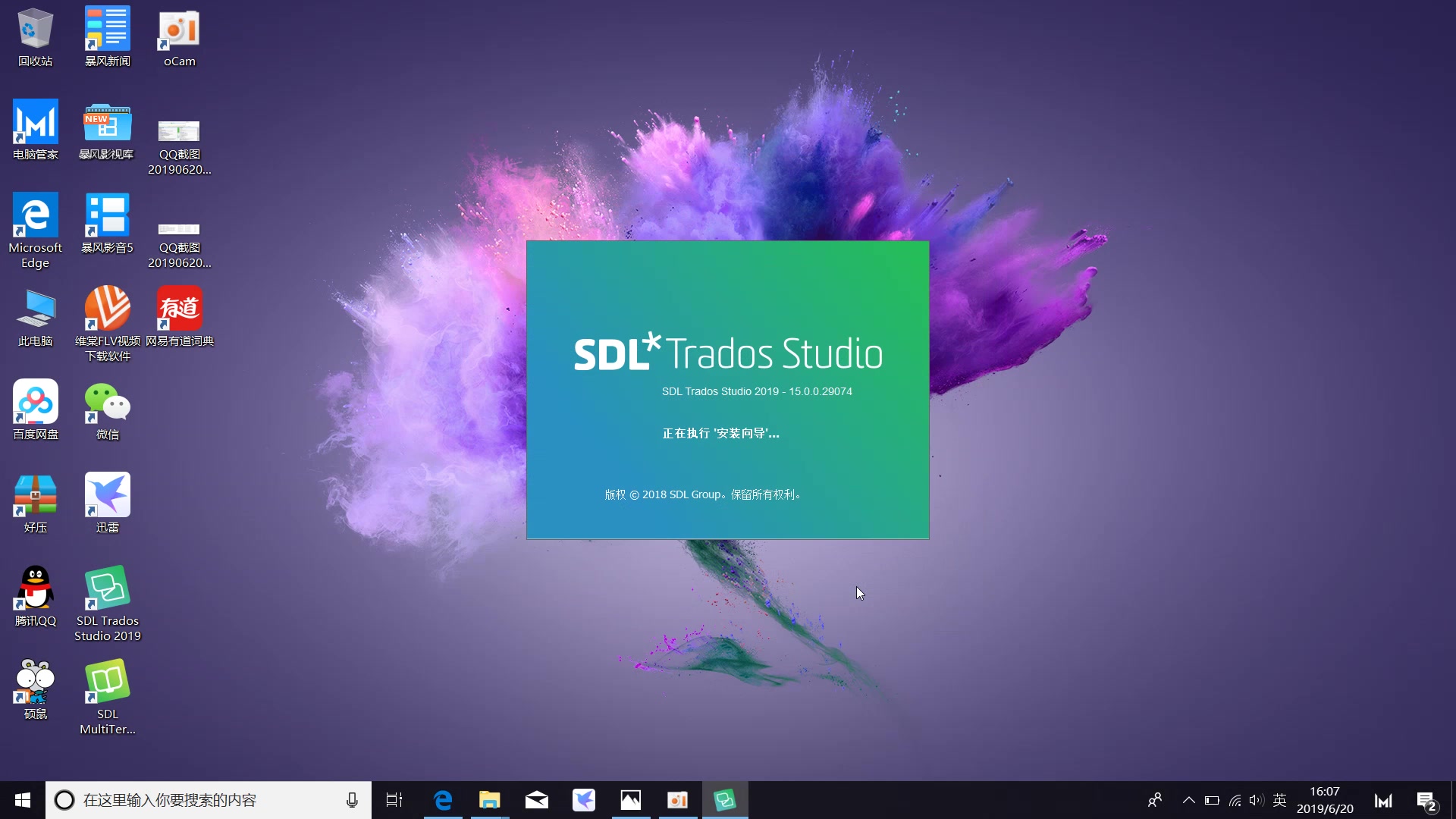Click the SDL Trados taskbar button
Viewport: 1456px width, 819px height.
pos(725,800)
